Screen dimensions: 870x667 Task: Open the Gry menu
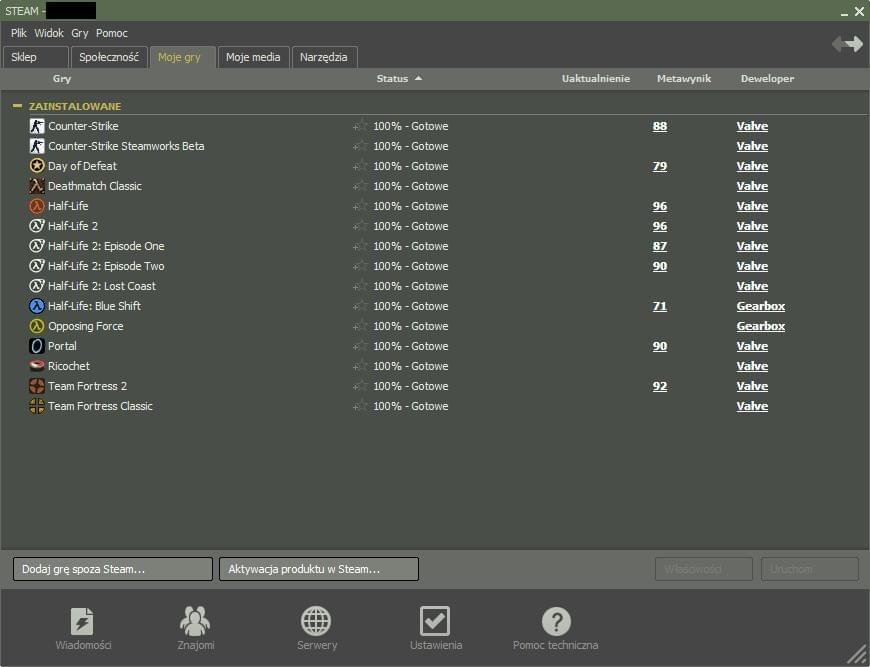pos(79,33)
